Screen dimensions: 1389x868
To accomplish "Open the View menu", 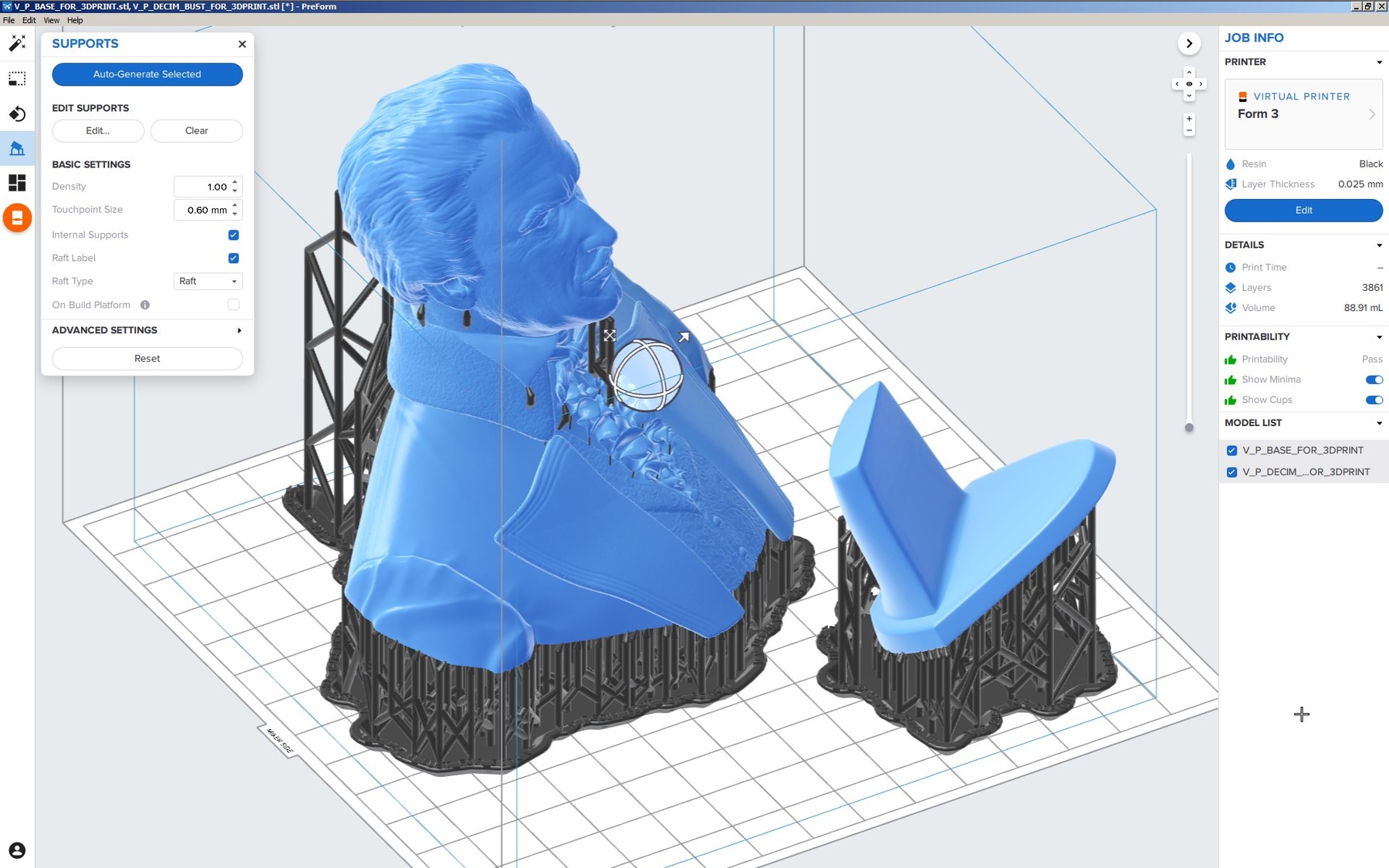I will 50,20.
